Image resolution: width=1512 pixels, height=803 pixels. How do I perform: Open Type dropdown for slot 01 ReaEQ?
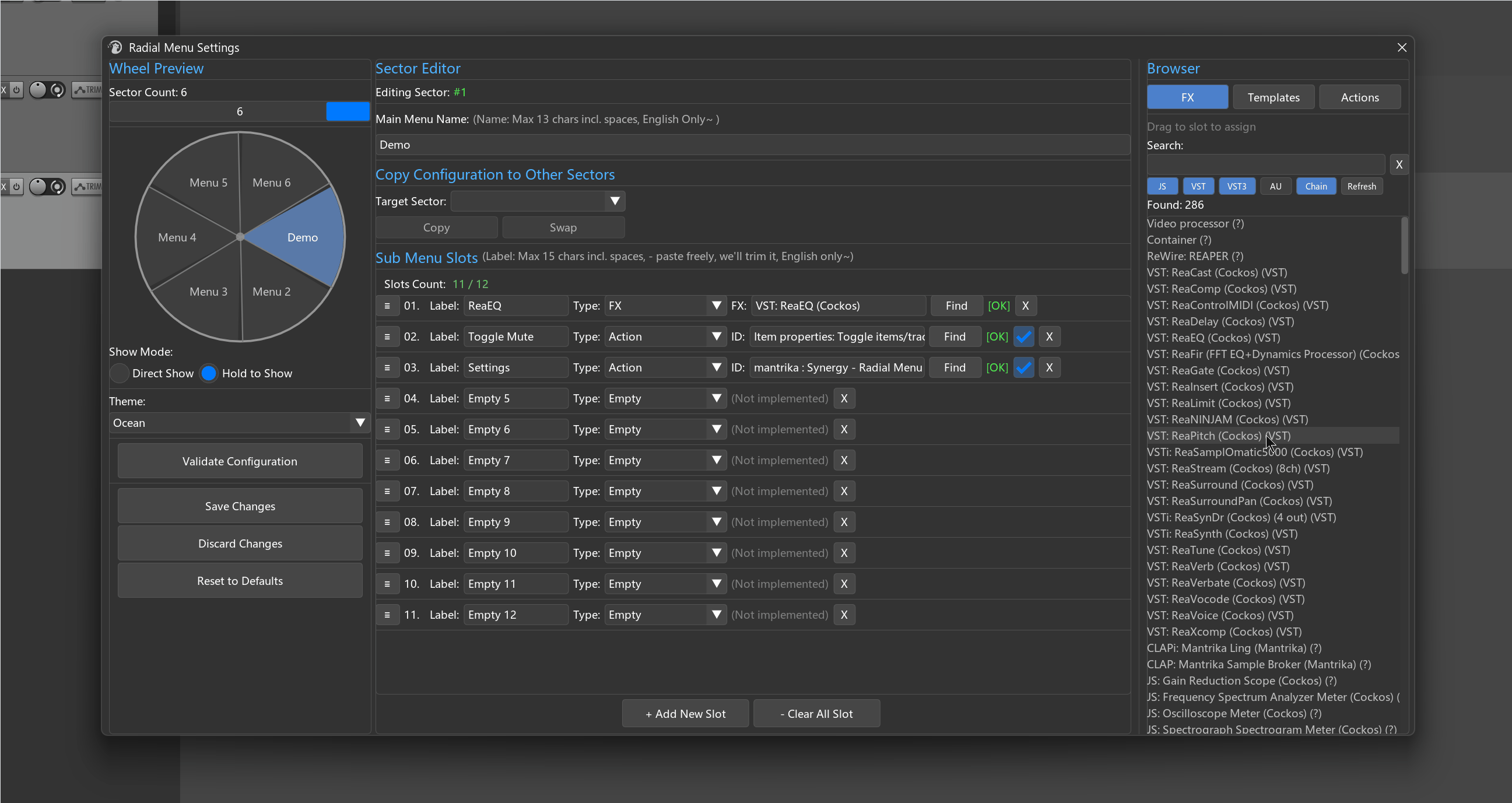[665, 306]
